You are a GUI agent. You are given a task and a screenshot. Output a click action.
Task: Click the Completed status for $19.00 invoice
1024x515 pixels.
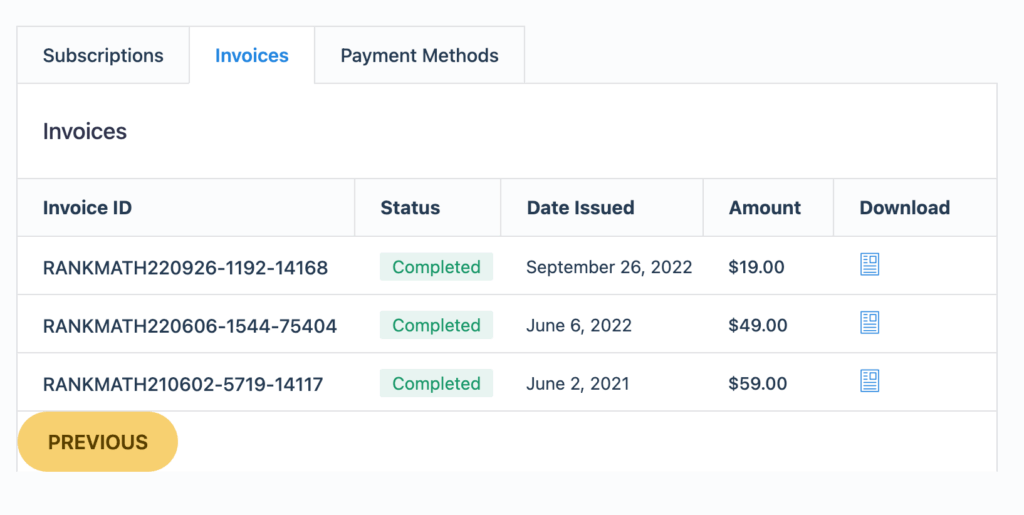coord(436,267)
